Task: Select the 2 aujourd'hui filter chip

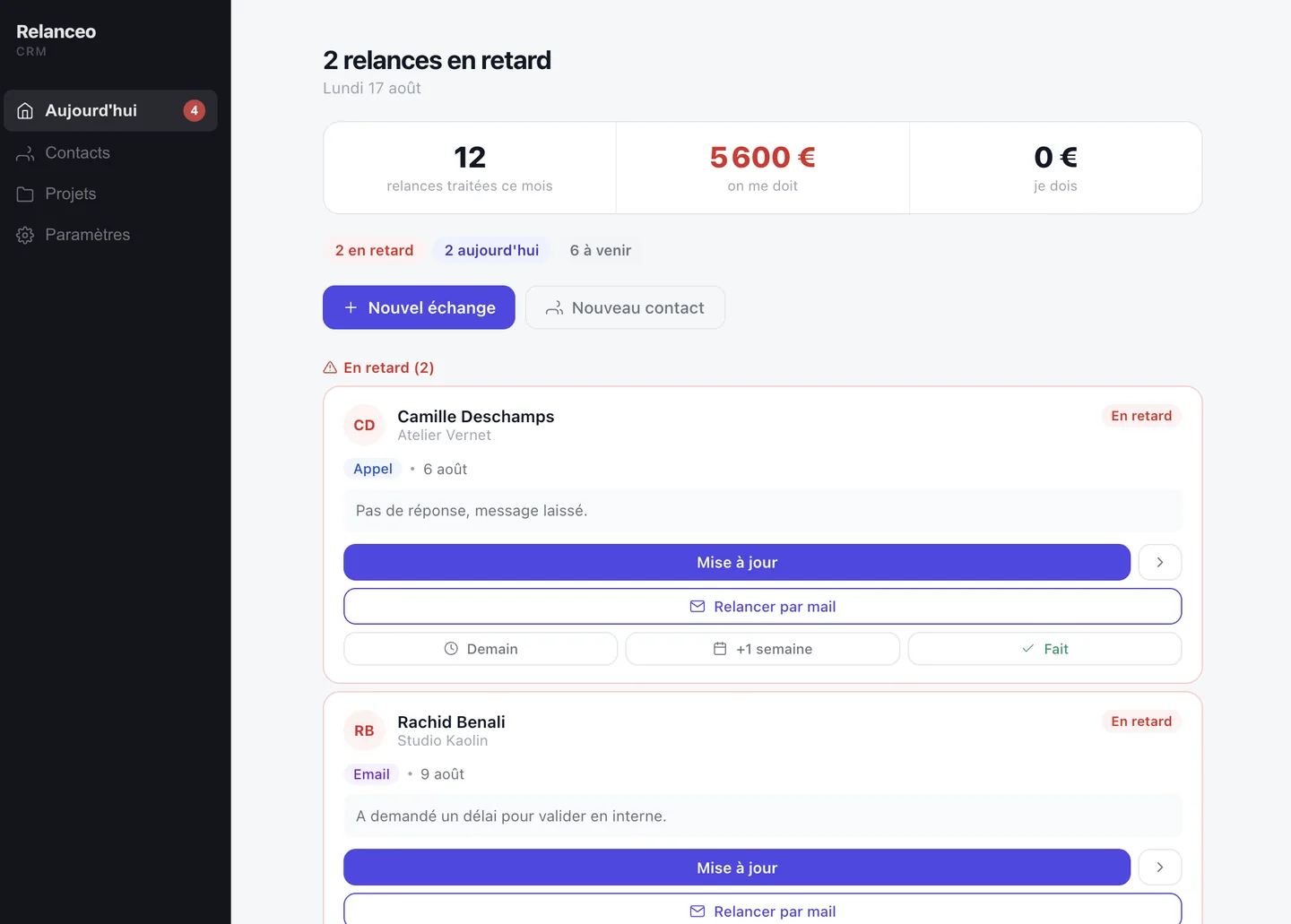Action: point(492,250)
